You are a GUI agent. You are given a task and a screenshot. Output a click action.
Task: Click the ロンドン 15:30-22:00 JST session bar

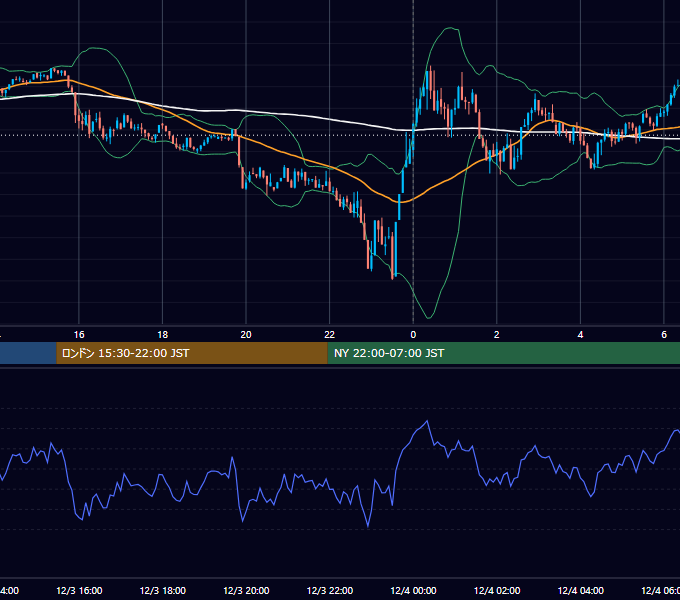click(x=192, y=353)
